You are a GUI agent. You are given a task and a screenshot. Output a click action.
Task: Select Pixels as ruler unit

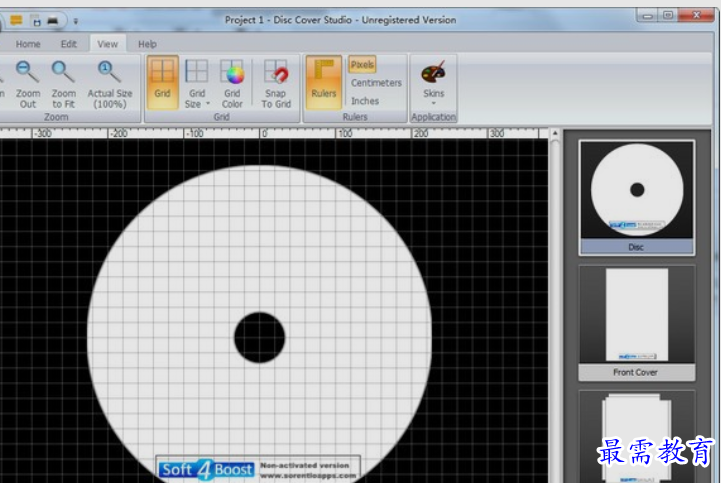362,65
